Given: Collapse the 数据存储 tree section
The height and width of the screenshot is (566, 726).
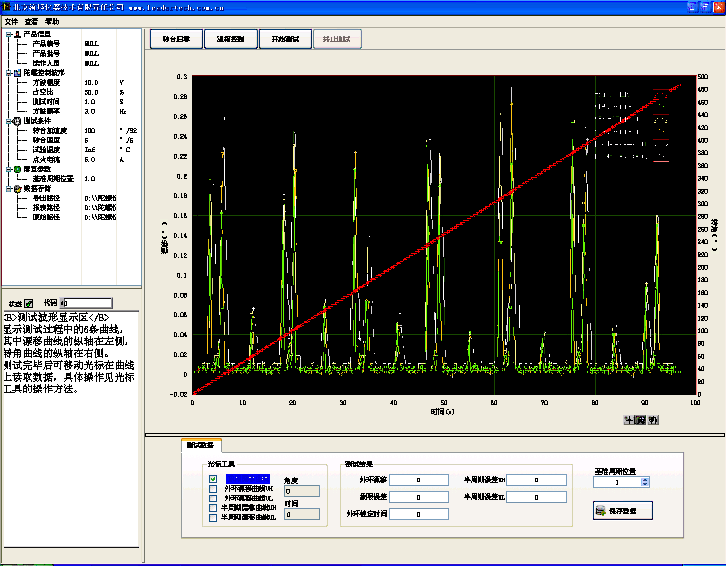Looking at the screenshot, I should click(x=8, y=188).
